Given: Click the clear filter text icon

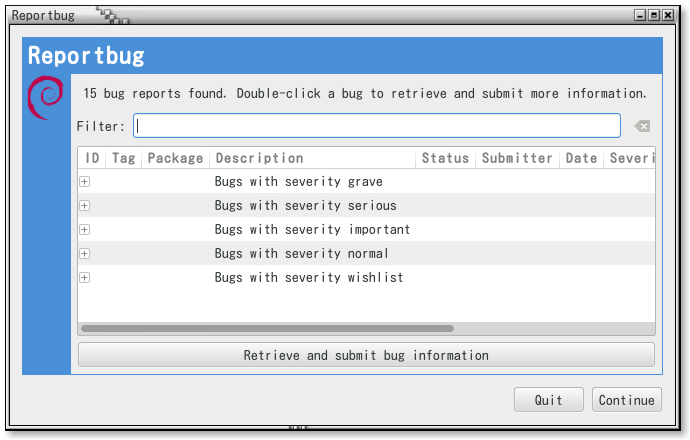Looking at the screenshot, I should pyautogui.click(x=642, y=126).
